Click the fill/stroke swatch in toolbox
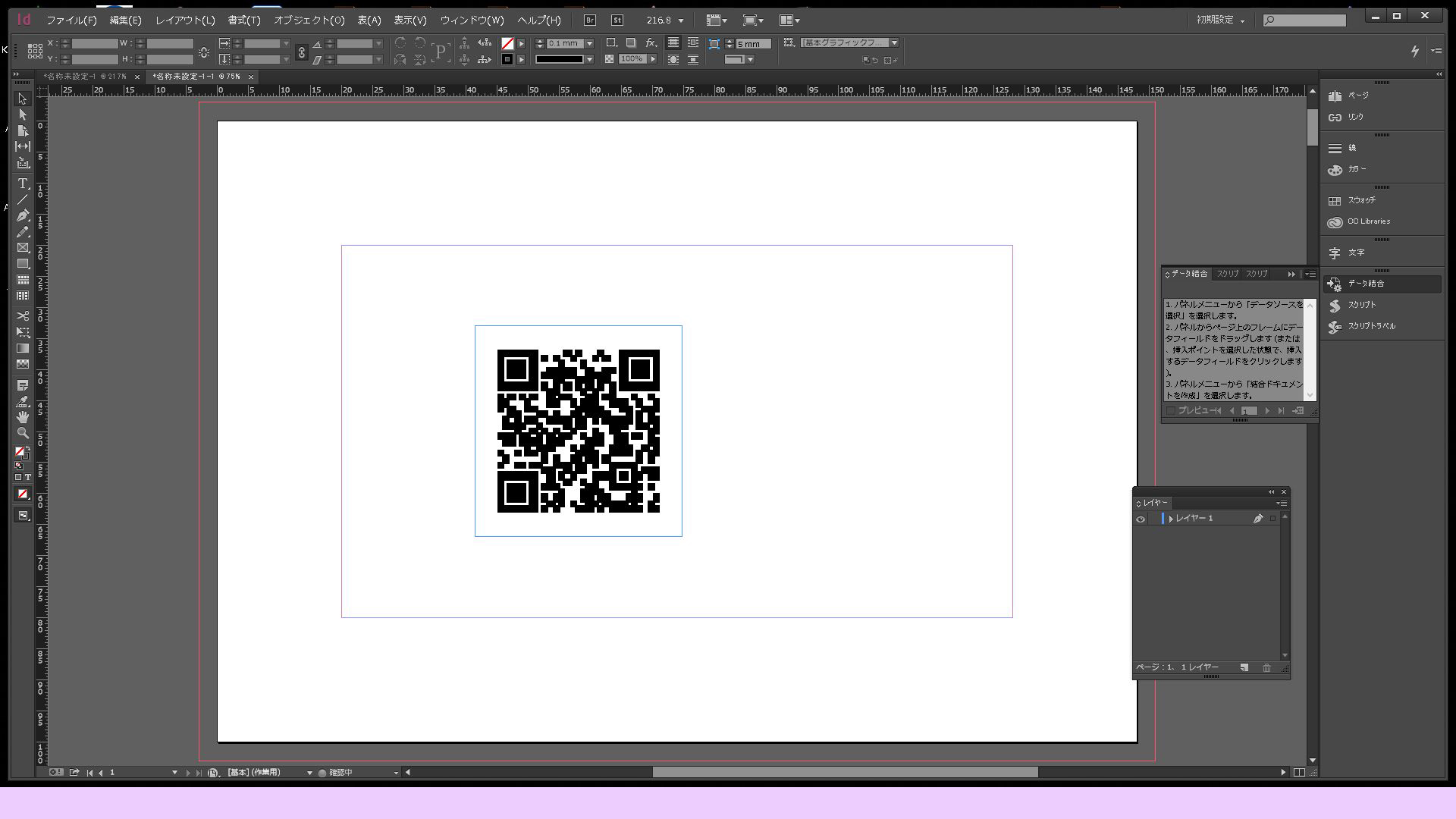1456x819 pixels. pyautogui.click(x=20, y=452)
